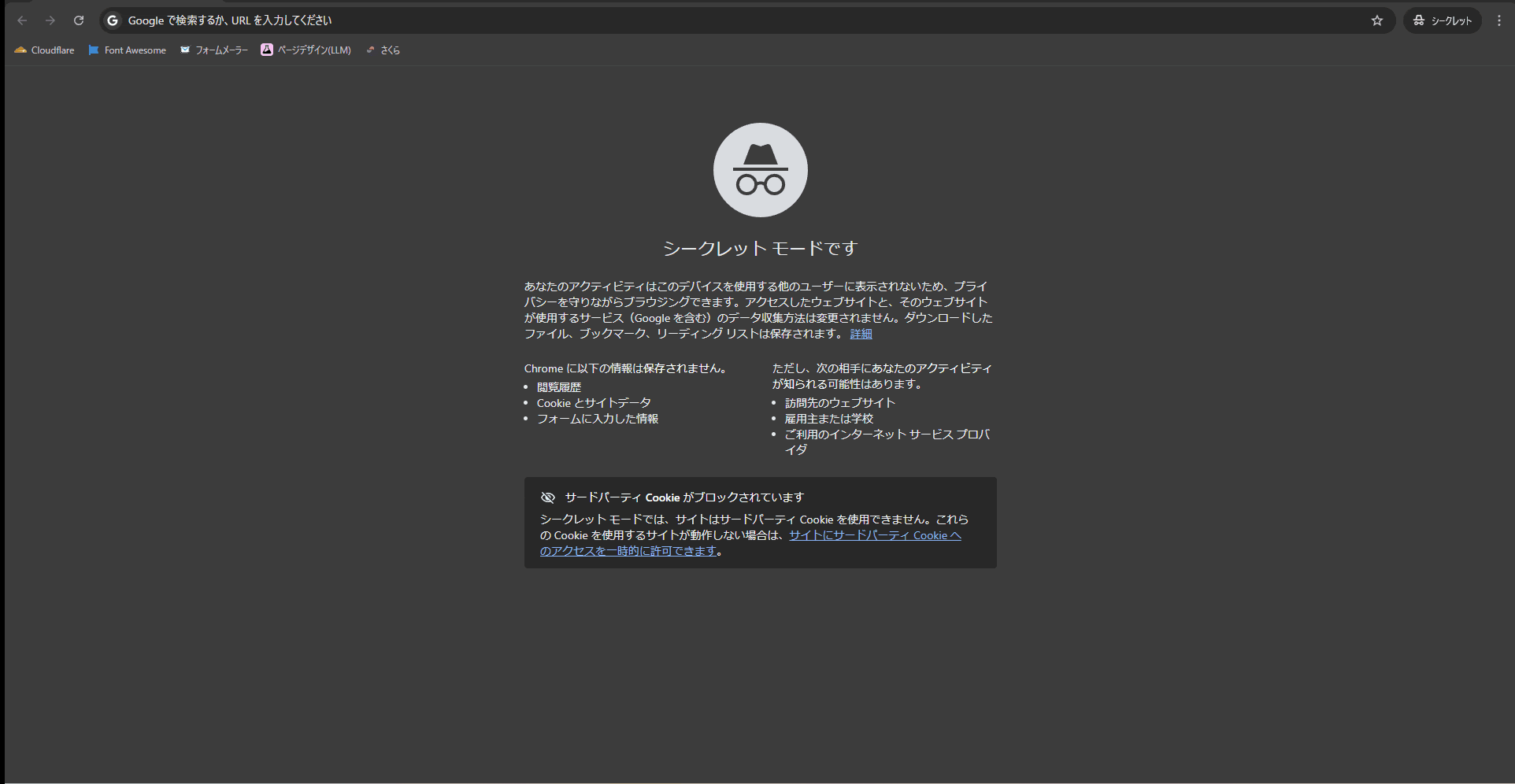Click the Google search icon in address bar

[x=113, y=20]
